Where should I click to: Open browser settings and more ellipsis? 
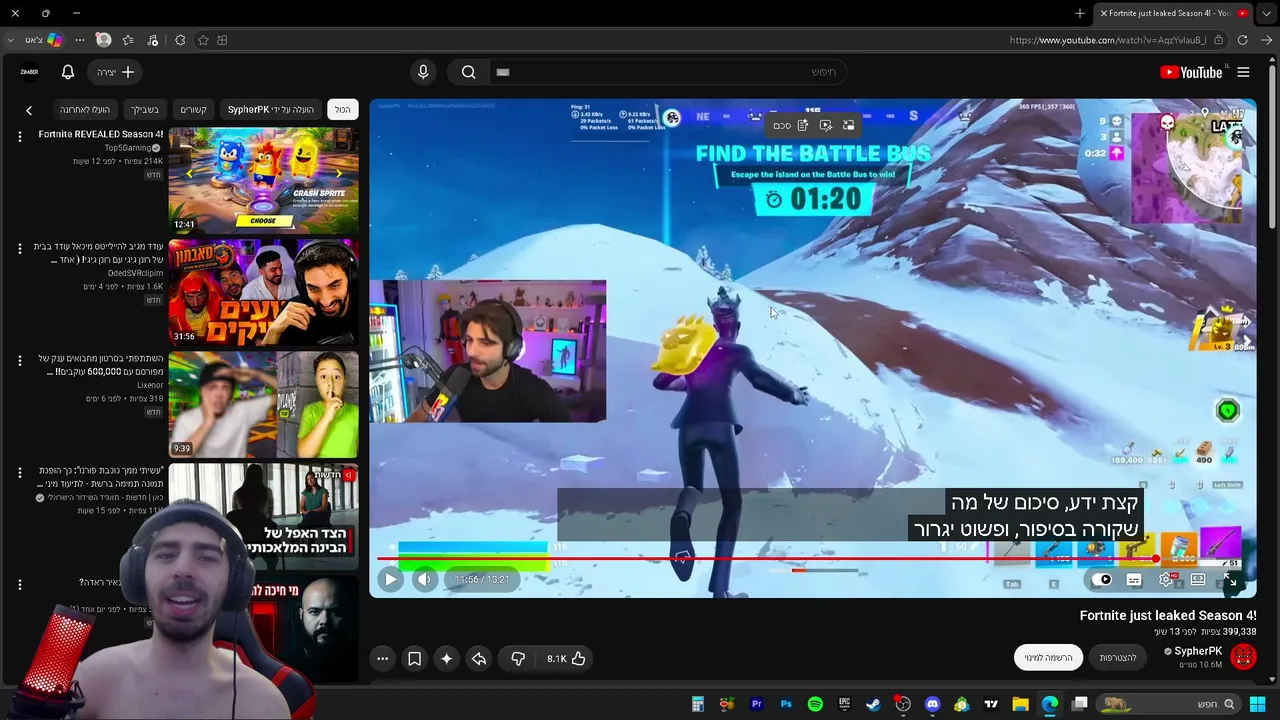80,40
